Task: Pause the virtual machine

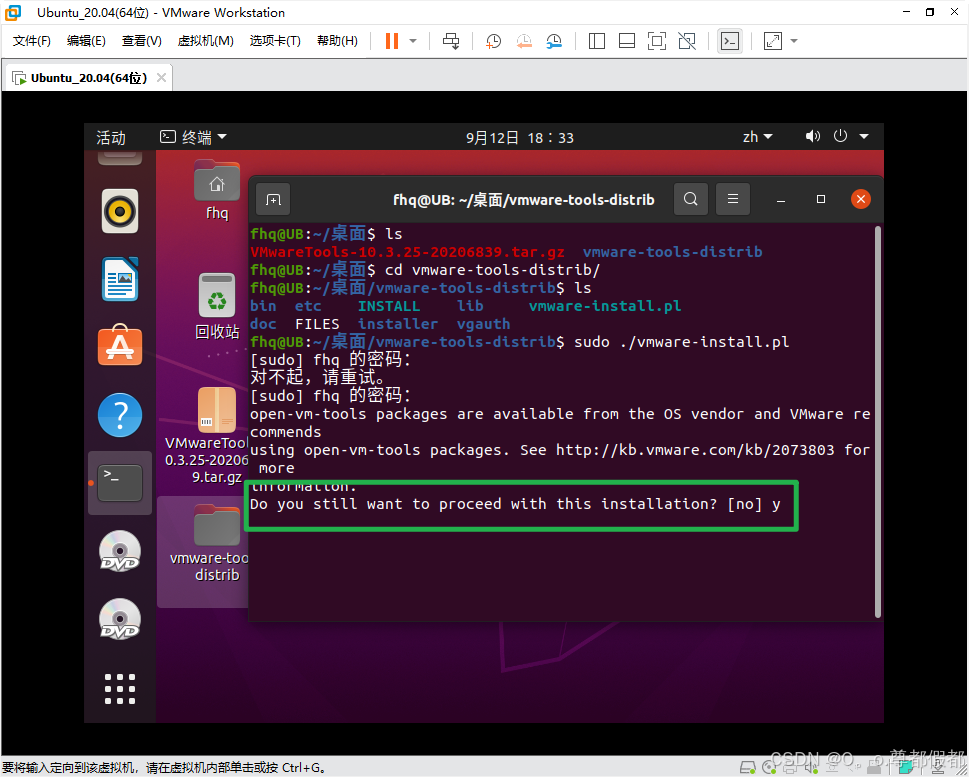Action: pos(392,41)
